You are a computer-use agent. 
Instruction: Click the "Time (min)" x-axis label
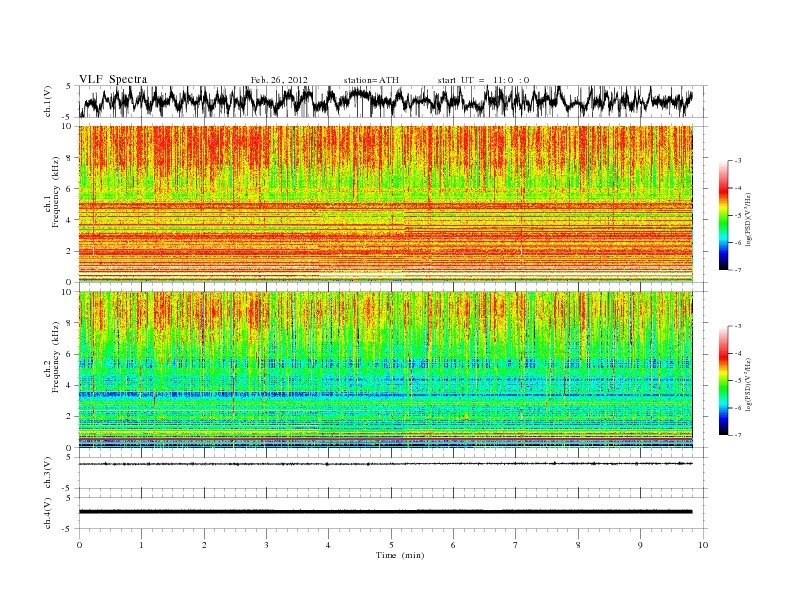(400, 555)
